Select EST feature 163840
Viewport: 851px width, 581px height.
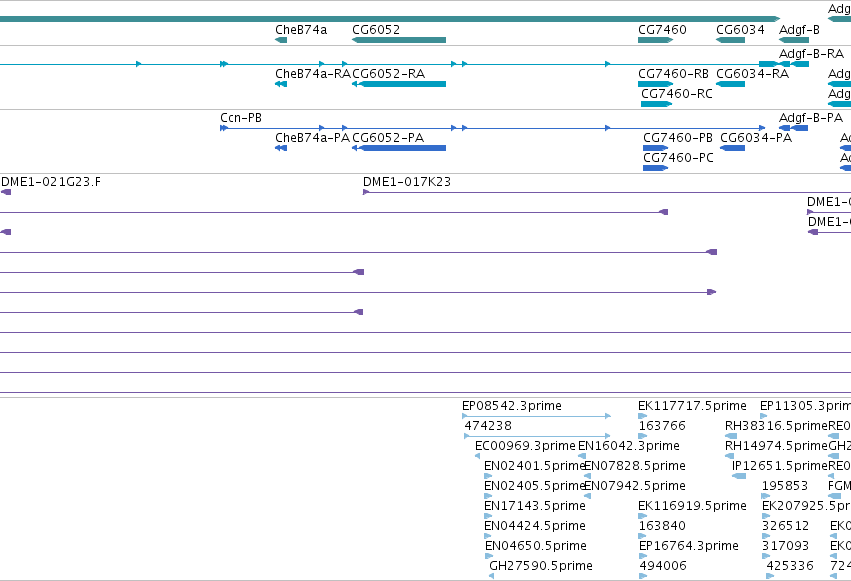click(x=643, y=536)
